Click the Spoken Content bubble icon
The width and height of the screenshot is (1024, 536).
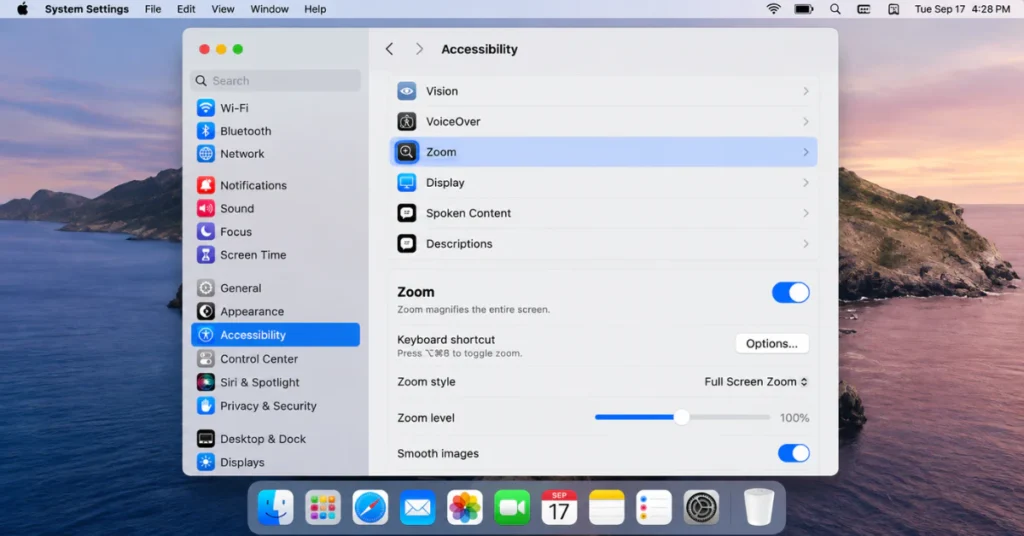pyautogui.click(x=407, y=213)
